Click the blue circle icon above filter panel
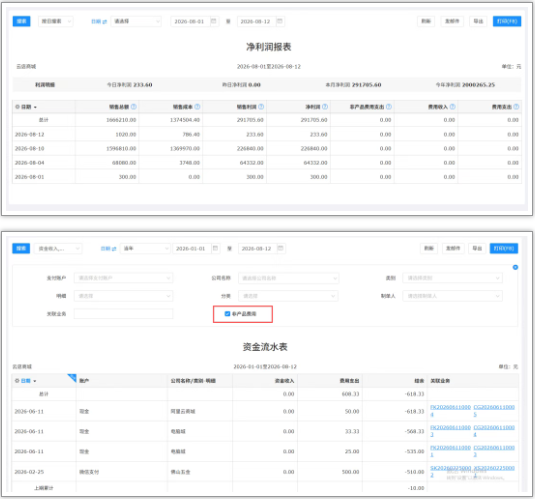The width and height of the screenshot is (535, 499). [515, 267]
